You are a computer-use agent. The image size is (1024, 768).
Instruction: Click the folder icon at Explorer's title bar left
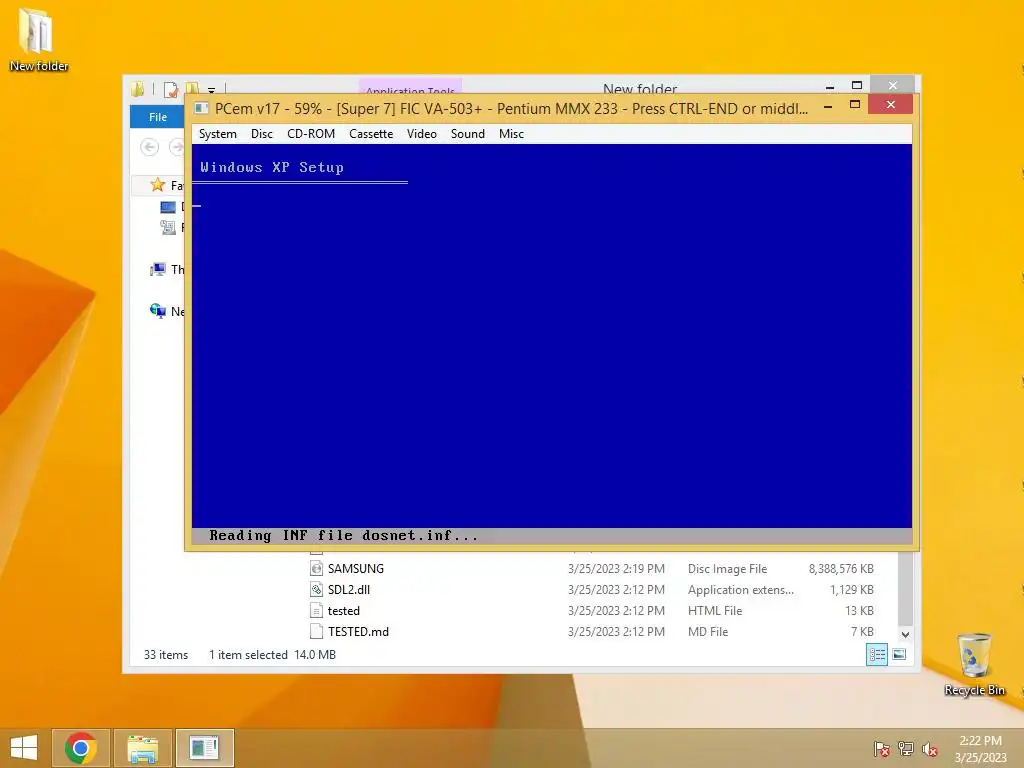(137, 89)
